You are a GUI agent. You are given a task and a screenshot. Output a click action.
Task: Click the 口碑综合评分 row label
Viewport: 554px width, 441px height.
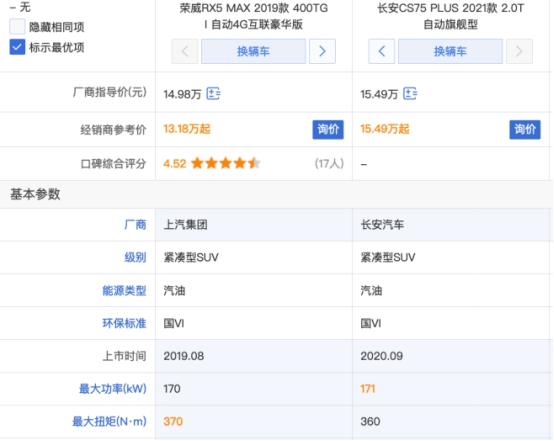[113, 164]
